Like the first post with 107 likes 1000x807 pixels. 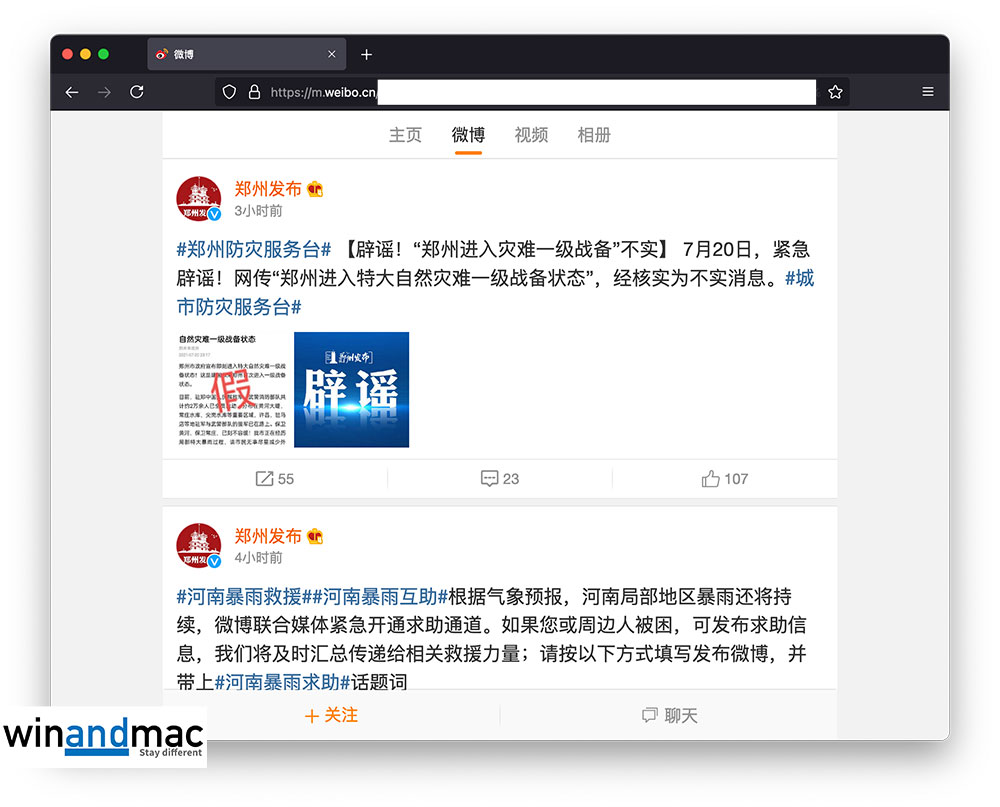(x=724, y=479)
